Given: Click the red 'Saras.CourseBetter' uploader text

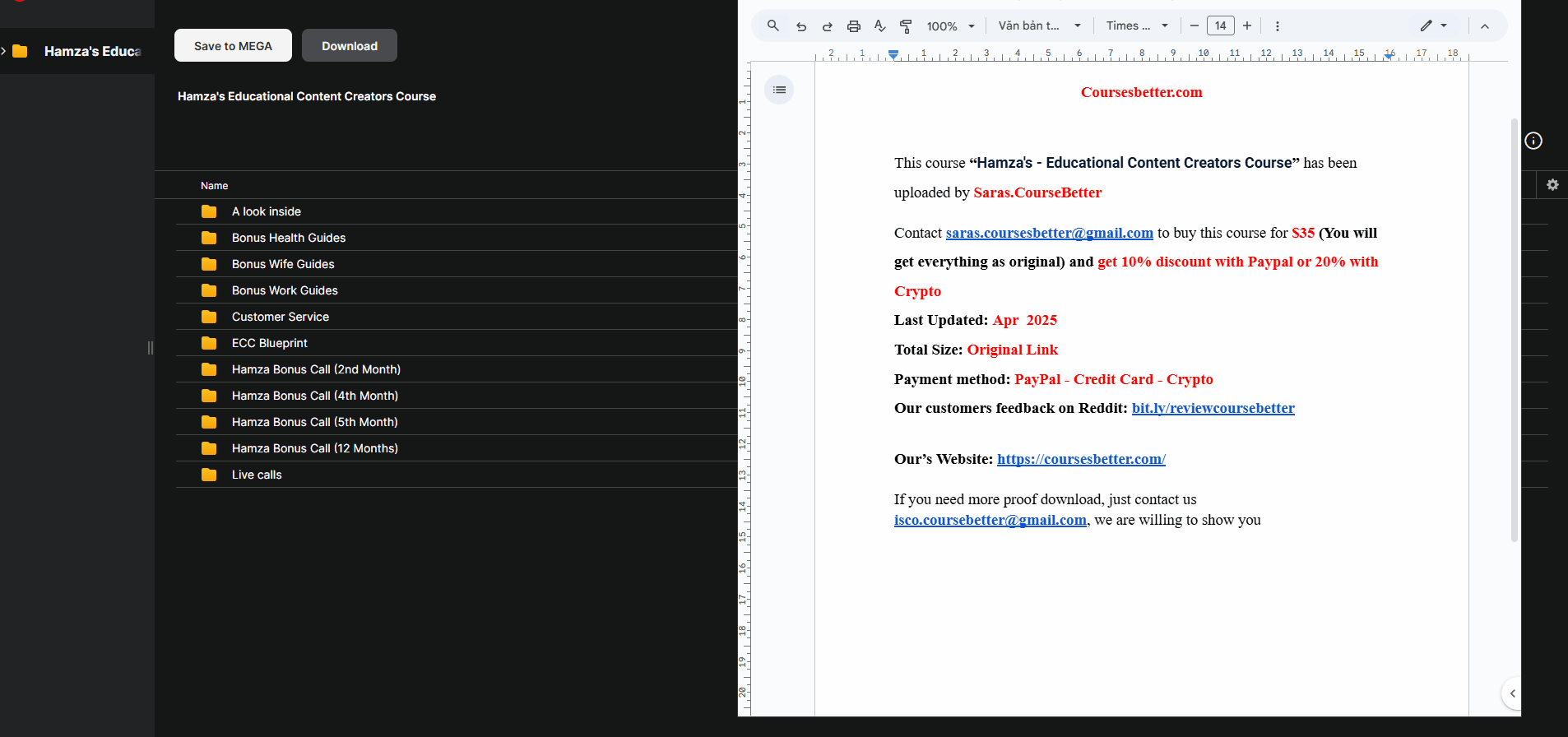Looking at the screenshot, I should (x=1037, y=192).
